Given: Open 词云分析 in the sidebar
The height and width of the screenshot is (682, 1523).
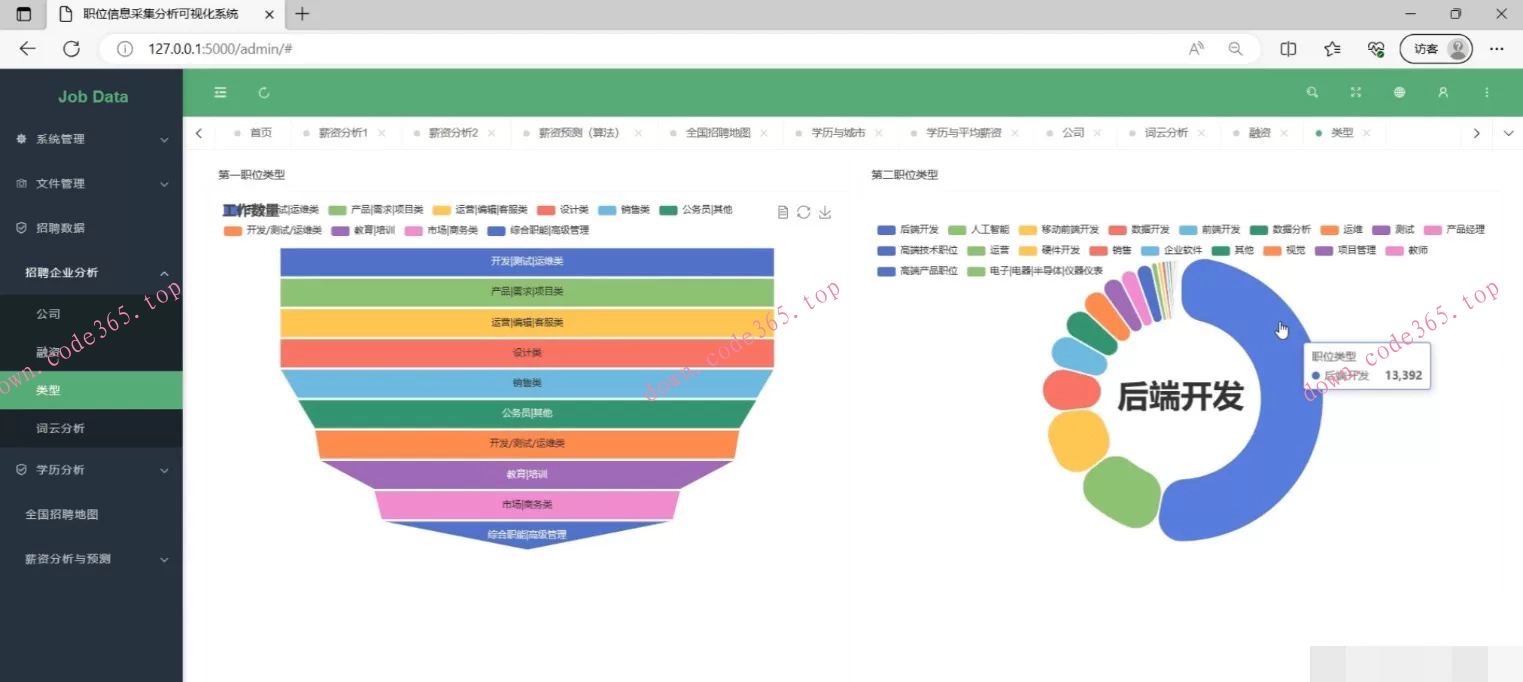Looking at the screenshot, I should (x=60, y=429).
